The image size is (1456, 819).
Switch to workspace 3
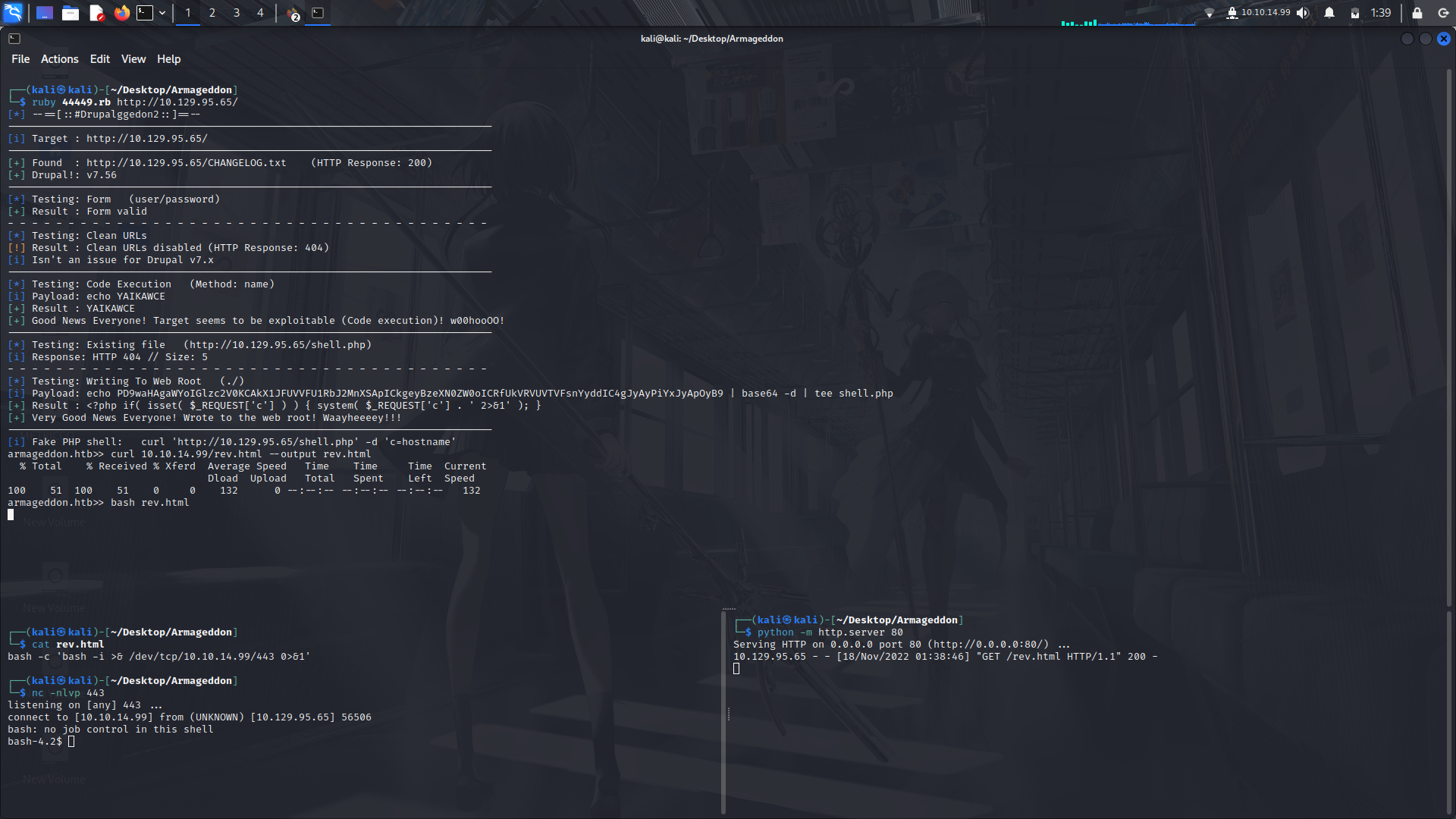coord(236,13)
